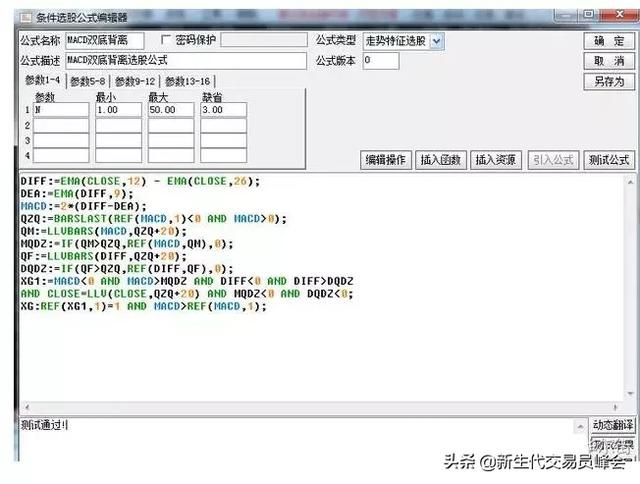Place cursor on the QF:=LLVBARS line
Screen dimensions: 640x484
pos(103,256)
